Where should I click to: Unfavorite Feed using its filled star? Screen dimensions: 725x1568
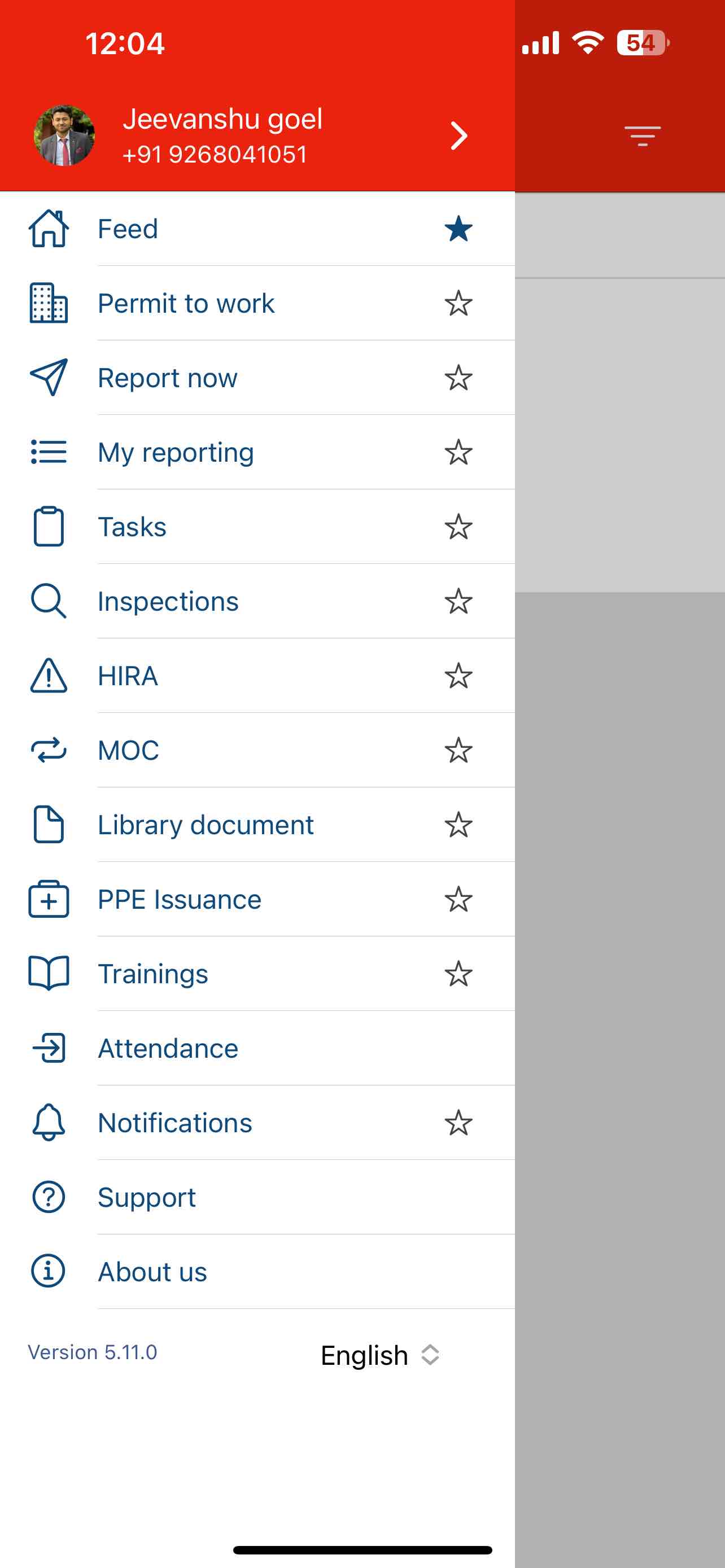(458, 229)
